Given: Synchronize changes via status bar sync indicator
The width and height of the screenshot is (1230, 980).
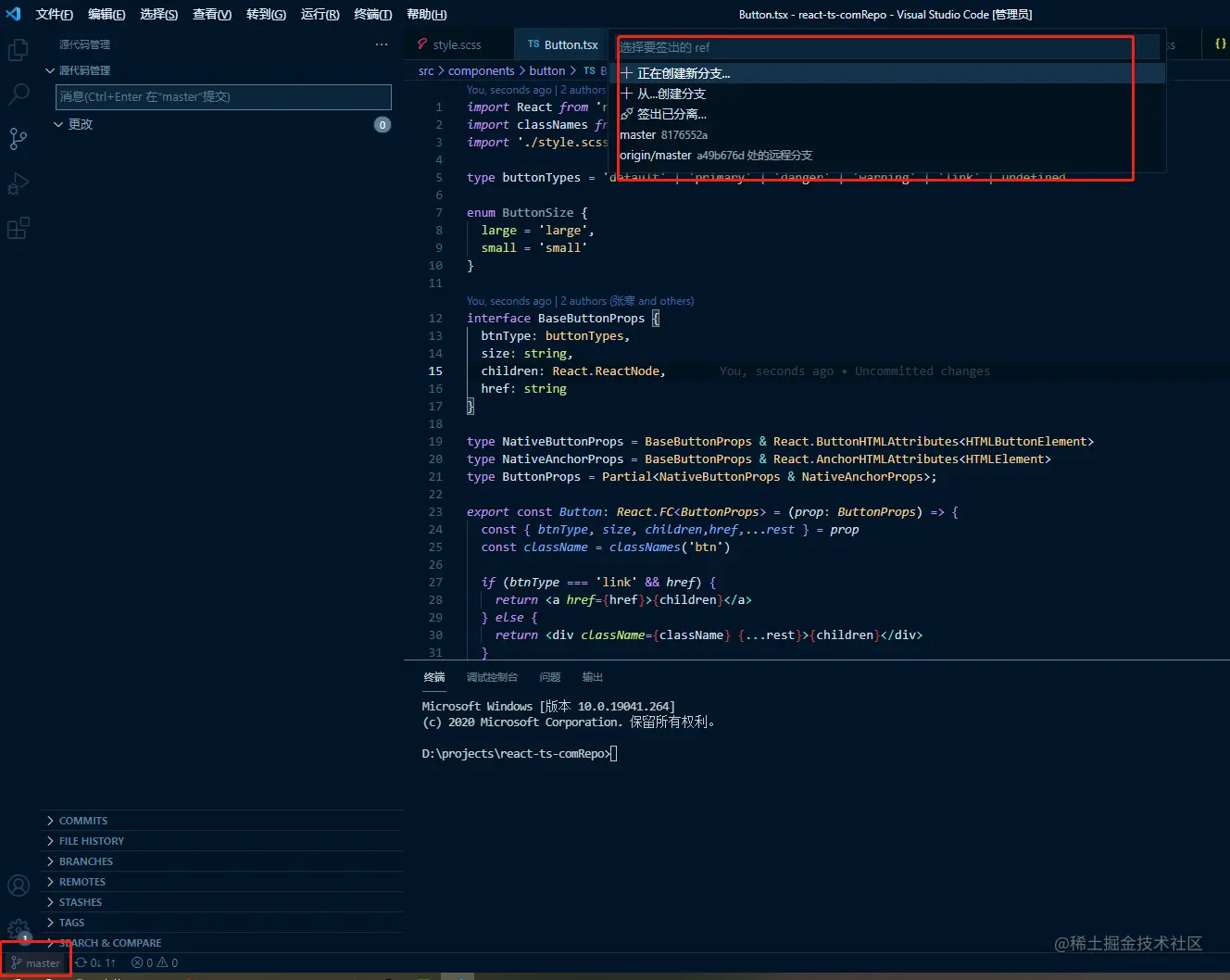Looking at the screenshot, I should pyautogui.click(x=95, y=963).
